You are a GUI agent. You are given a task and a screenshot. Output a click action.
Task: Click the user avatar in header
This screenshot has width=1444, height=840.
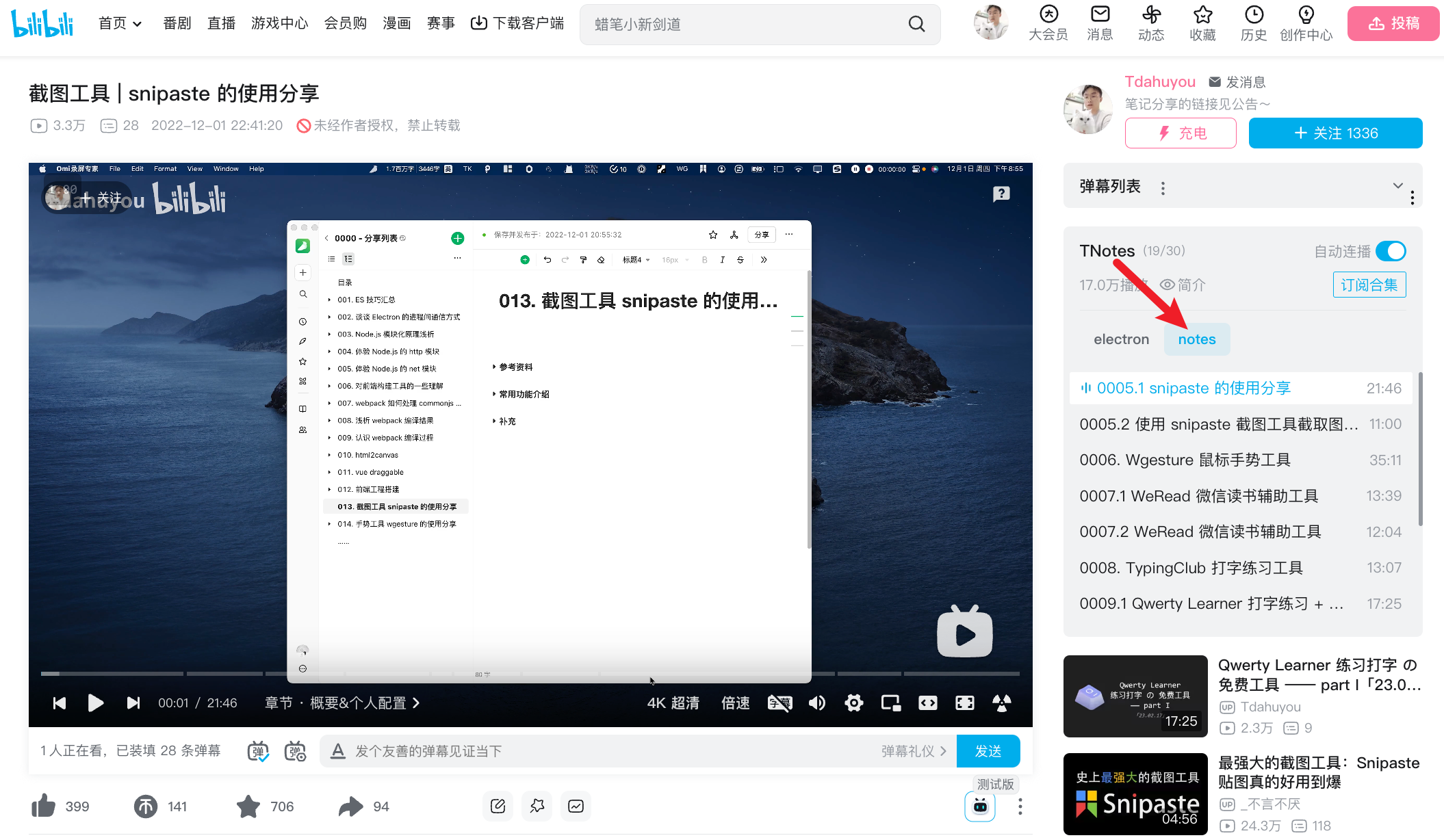click(x=991, y=22)
